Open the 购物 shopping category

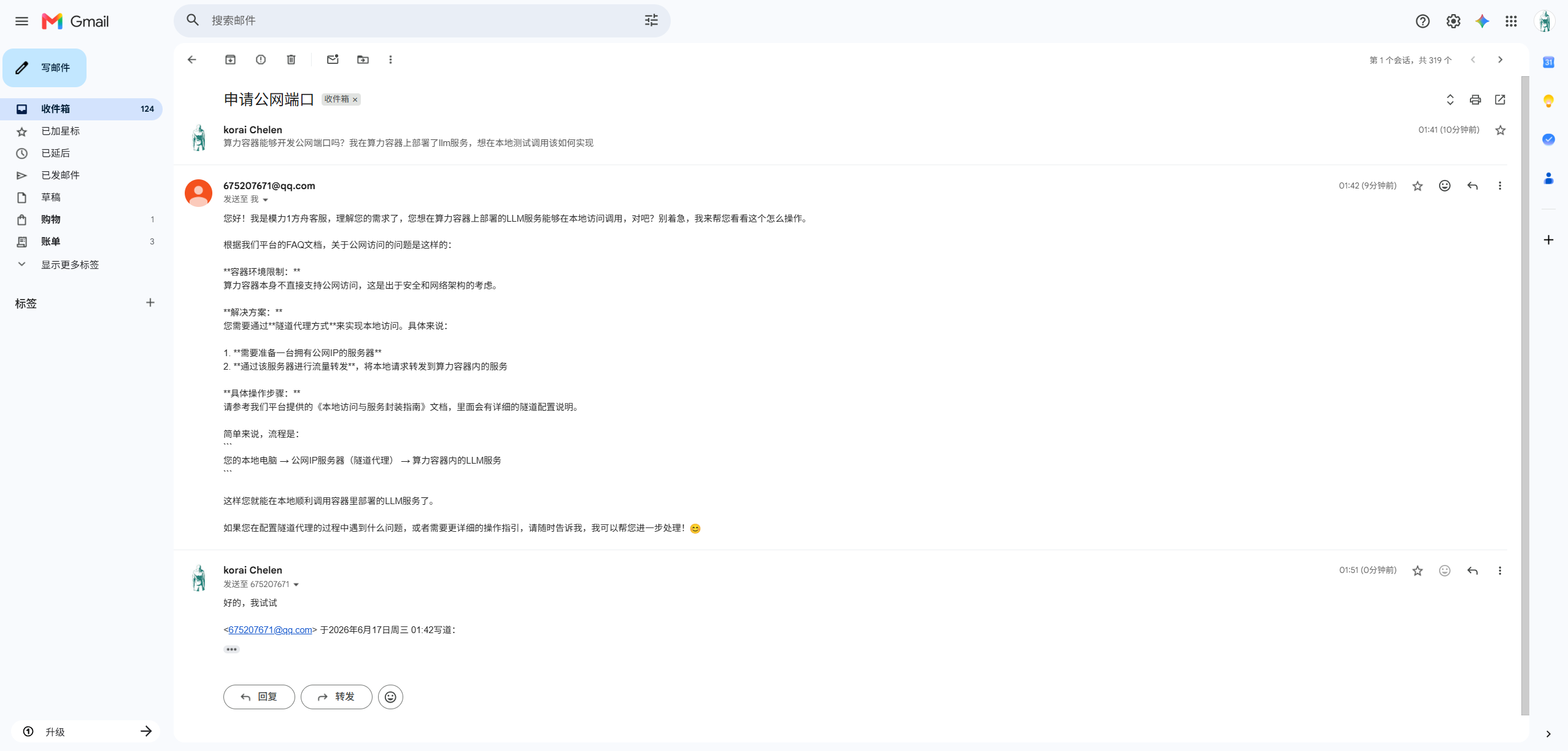coord(81,219)
